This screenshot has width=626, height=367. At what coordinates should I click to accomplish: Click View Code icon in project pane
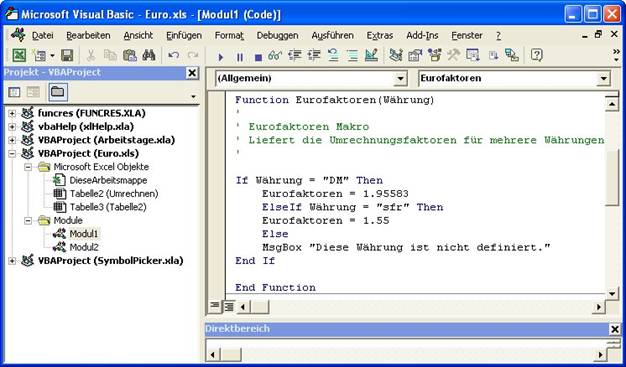click(x=14, y=92)
